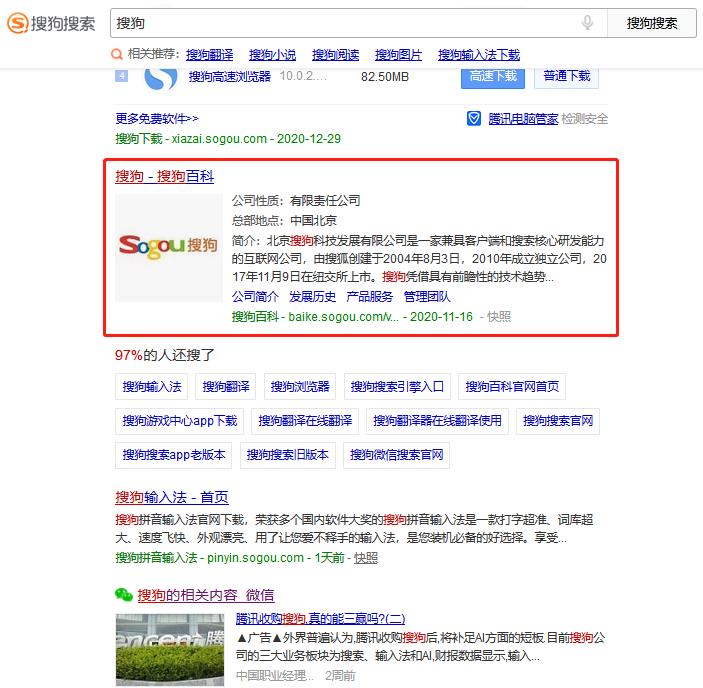This screenshot has width=703, height=688.
Task: Open the 搜狗 - 搜狗百科 result title
Action: (165, 176)
